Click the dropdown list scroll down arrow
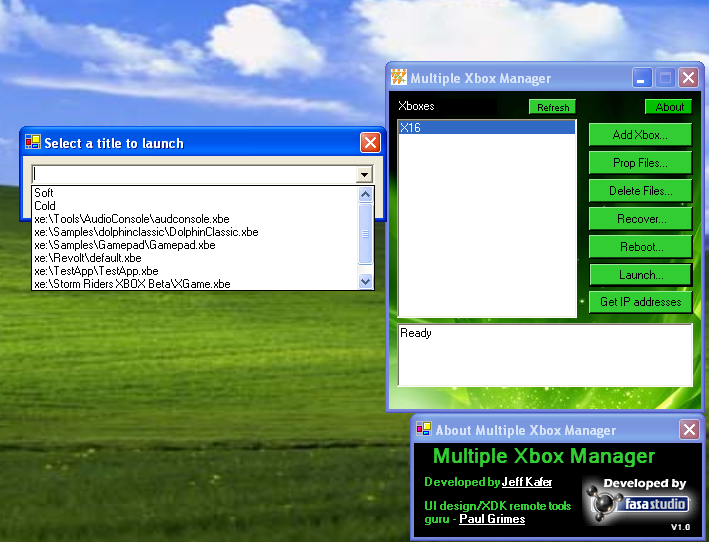 click(365, 281)
